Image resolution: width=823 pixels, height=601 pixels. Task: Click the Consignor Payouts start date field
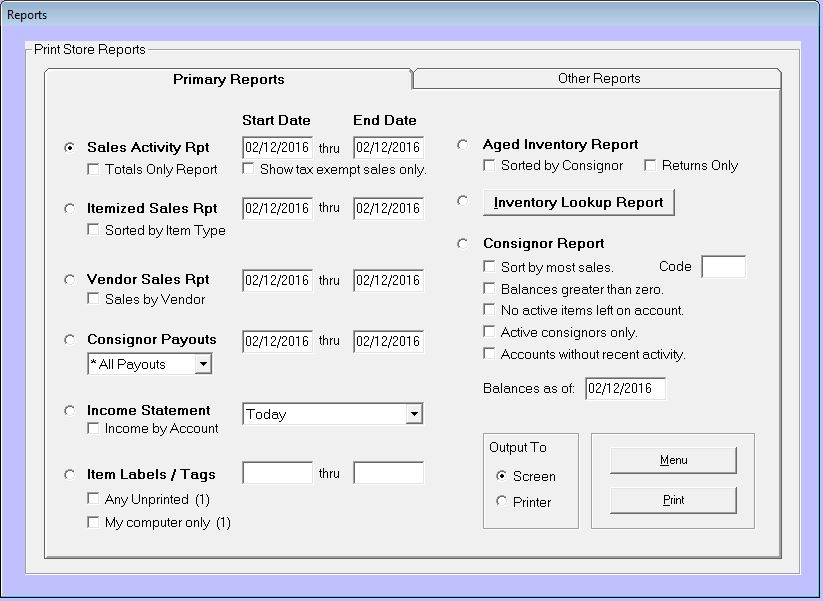(x=278, y=341)
